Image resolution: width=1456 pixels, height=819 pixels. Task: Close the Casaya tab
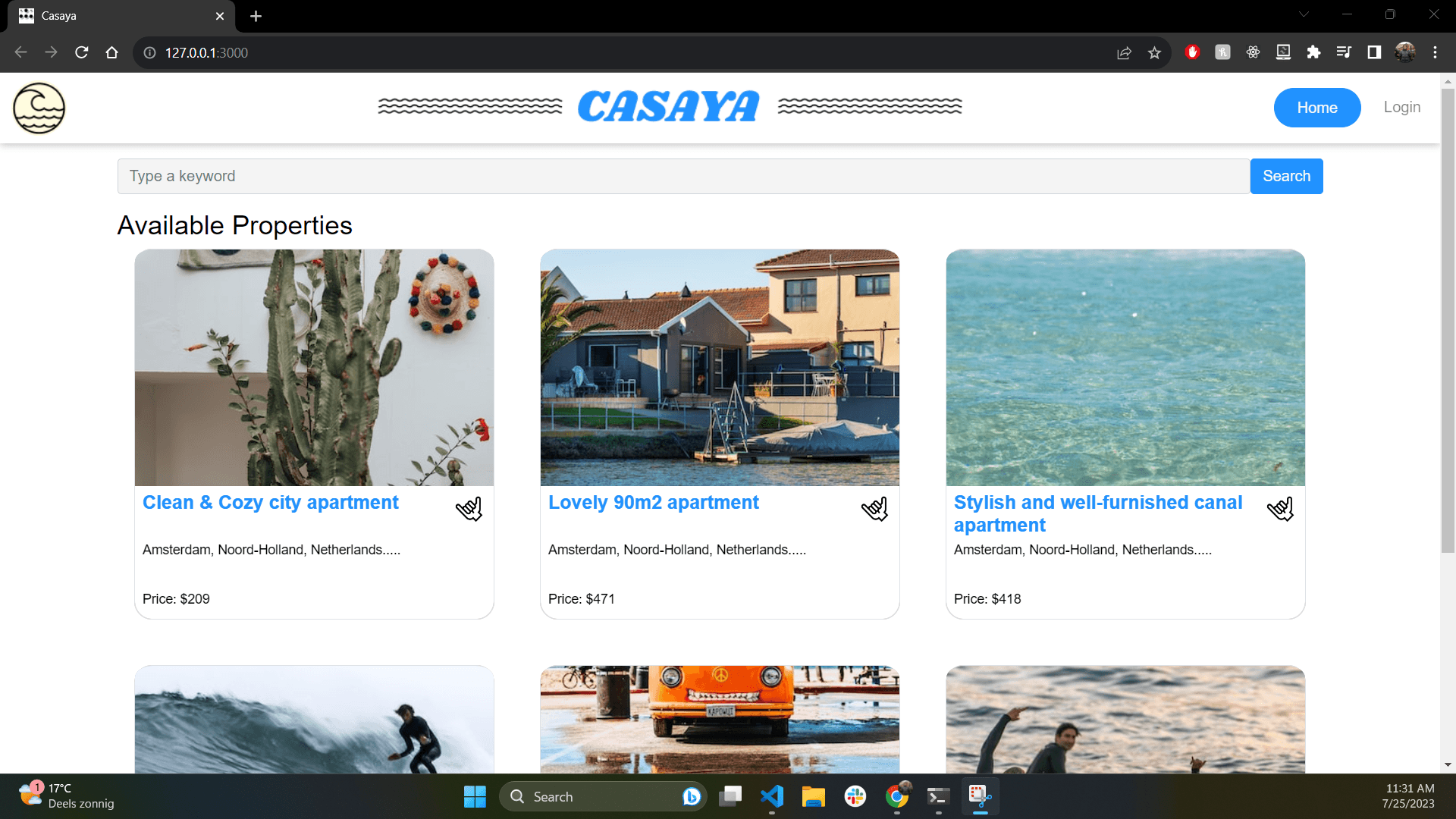pos(220,16)
